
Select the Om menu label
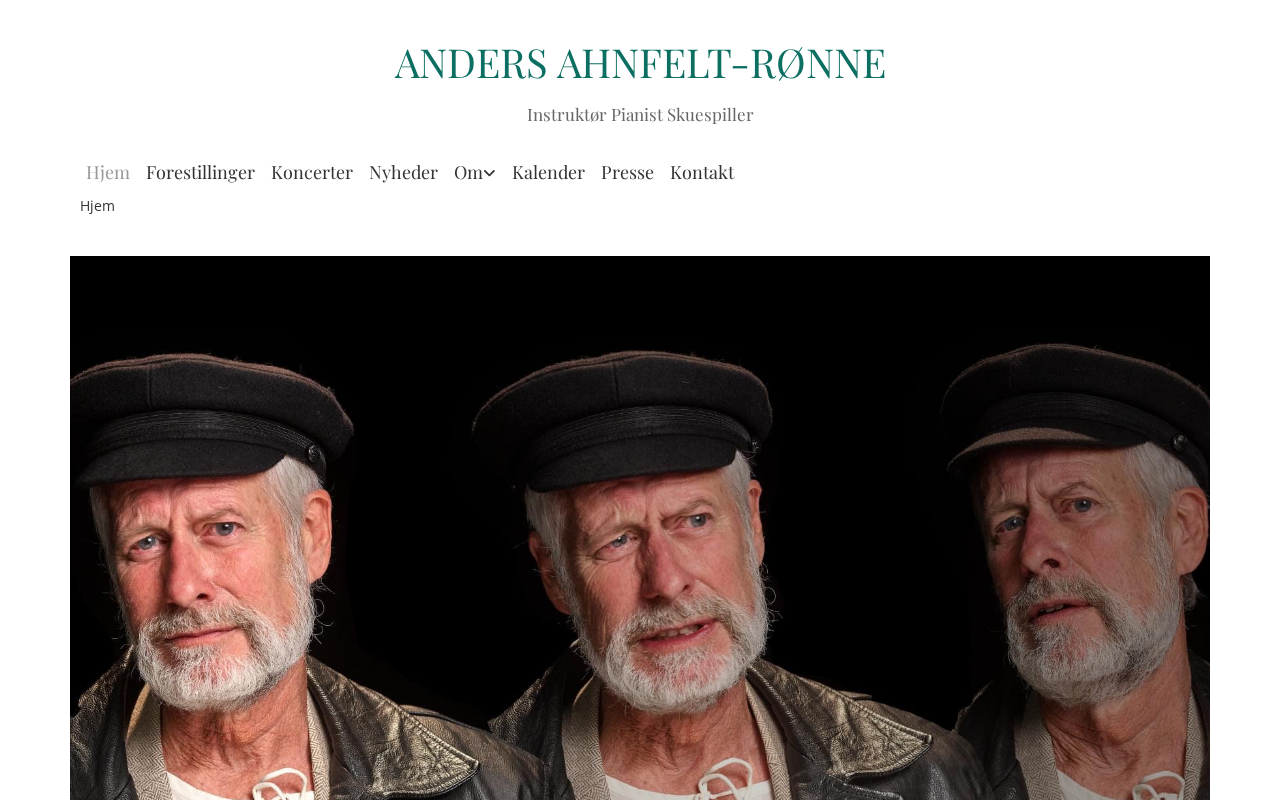point(468,172)
